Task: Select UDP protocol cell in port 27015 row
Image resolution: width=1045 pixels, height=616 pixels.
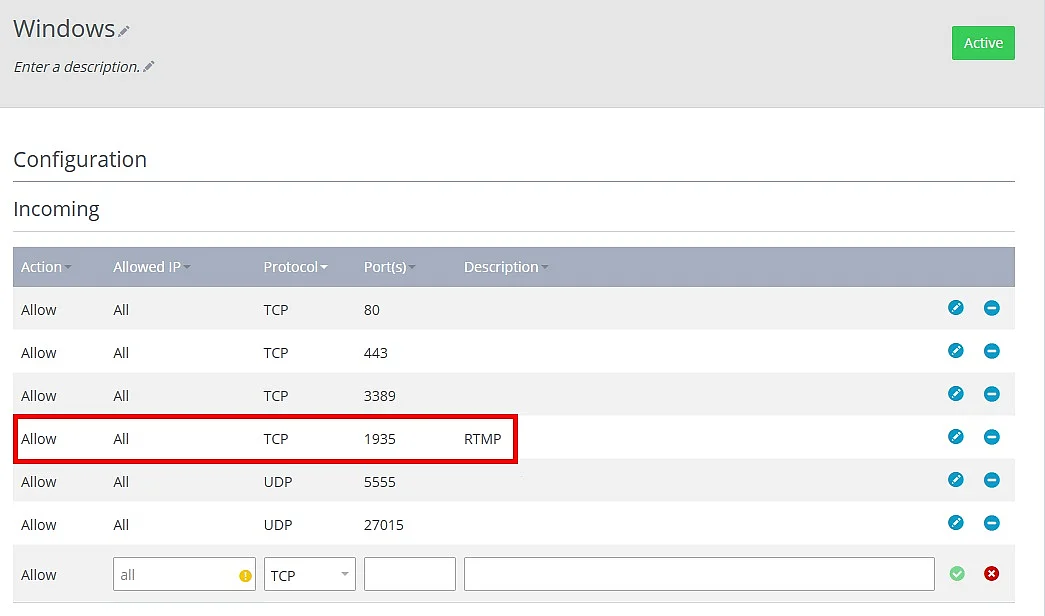Action: [x=278, y=525]
